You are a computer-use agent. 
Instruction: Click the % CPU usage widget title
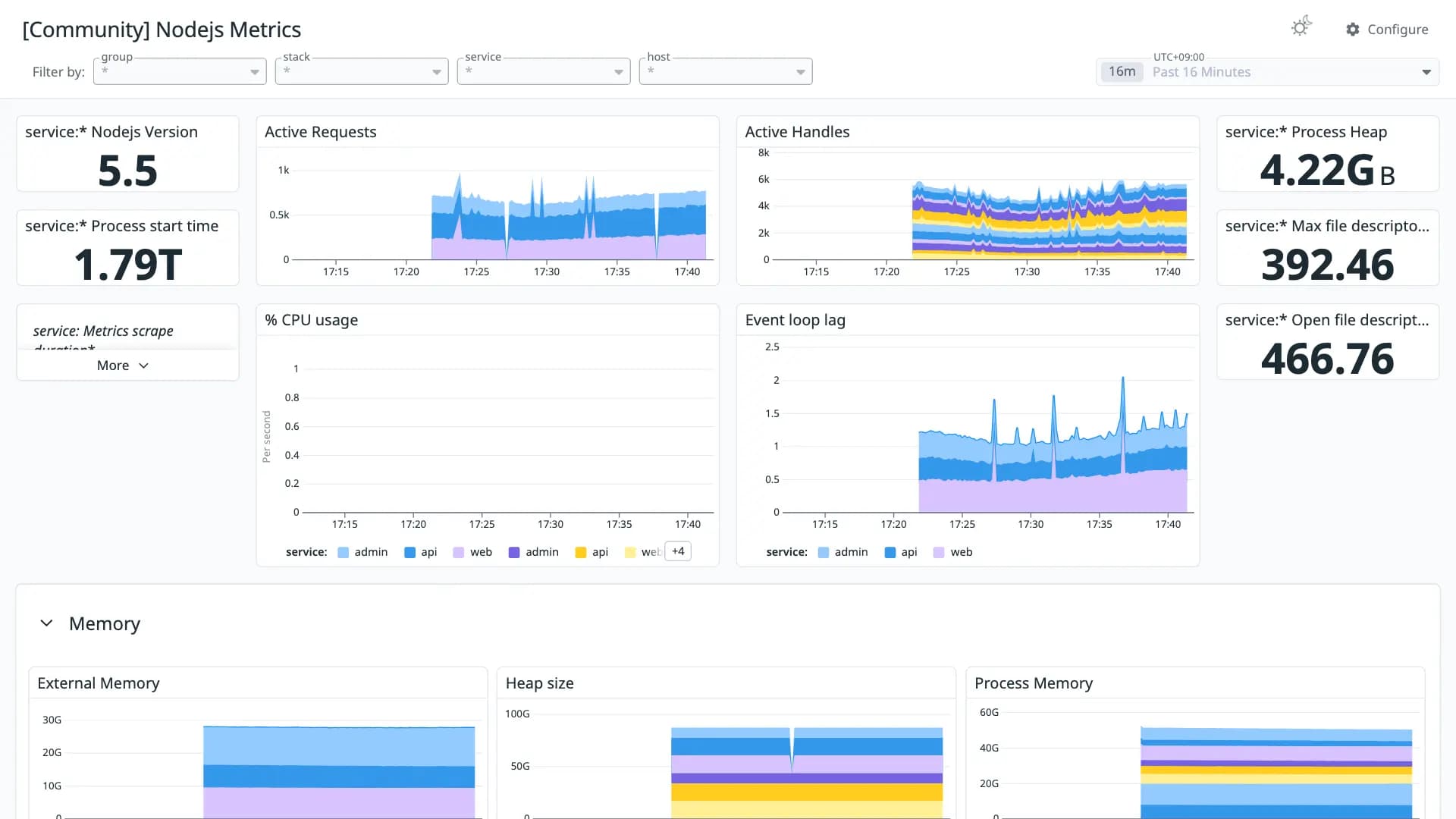pos(311,320)
